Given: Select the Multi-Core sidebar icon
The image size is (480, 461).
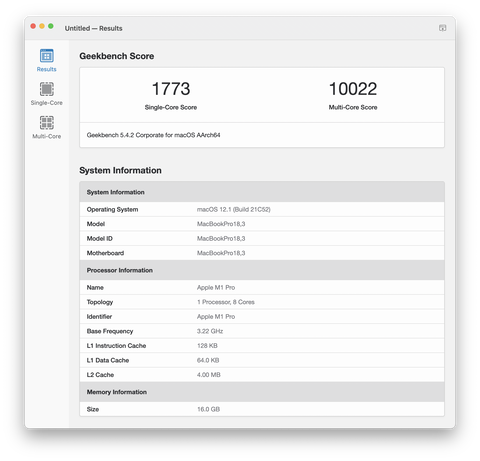Looking at the screenshot, I should point(47,123).
